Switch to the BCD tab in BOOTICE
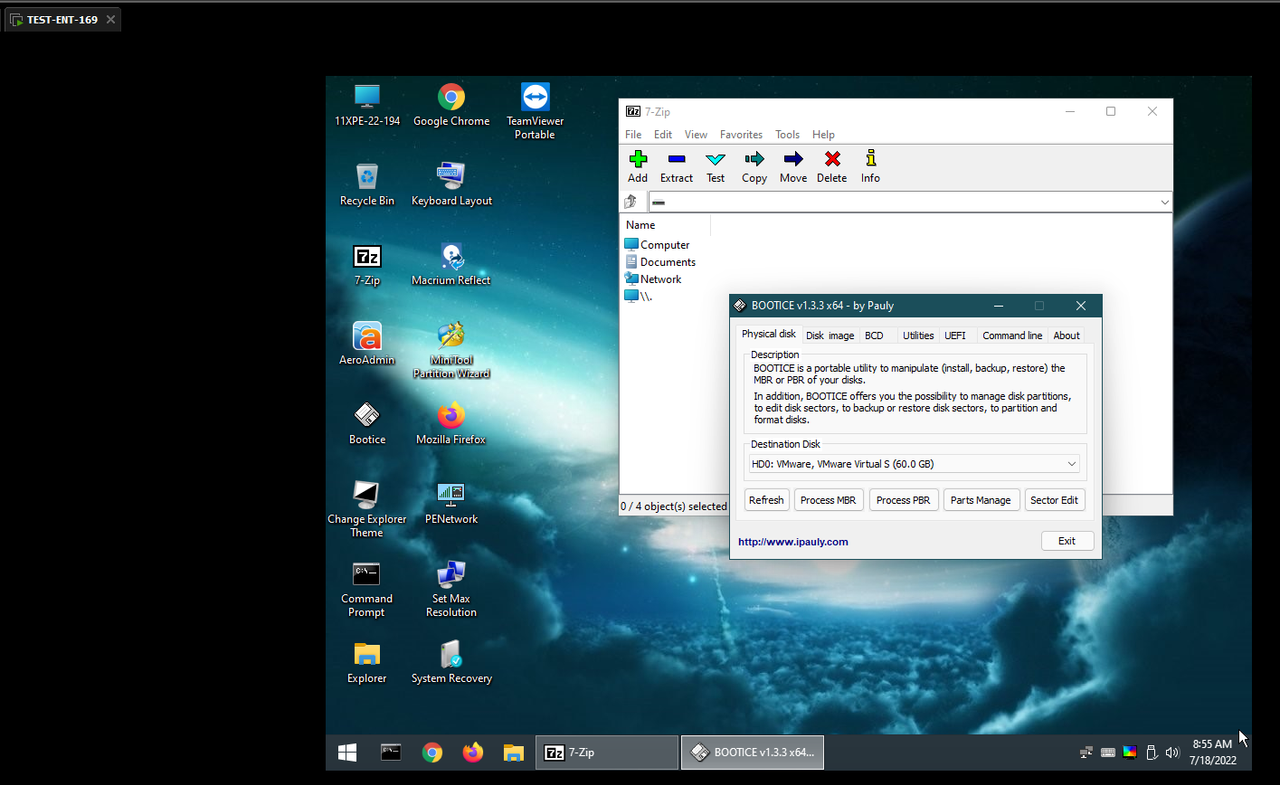 pos(874,336)
